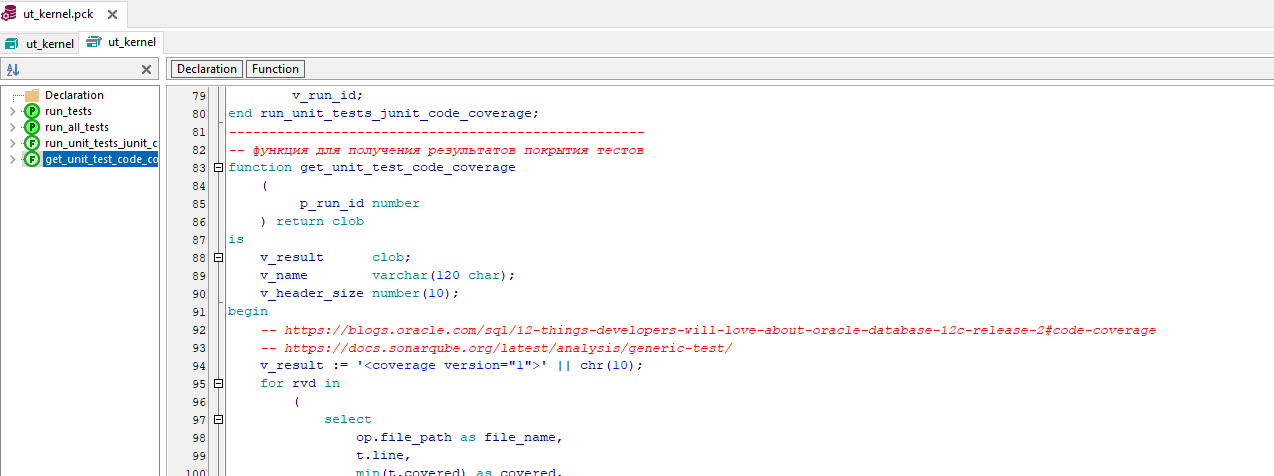
Task: Click the alphabetical sort A-Z icon
Action: click(13, 70)
